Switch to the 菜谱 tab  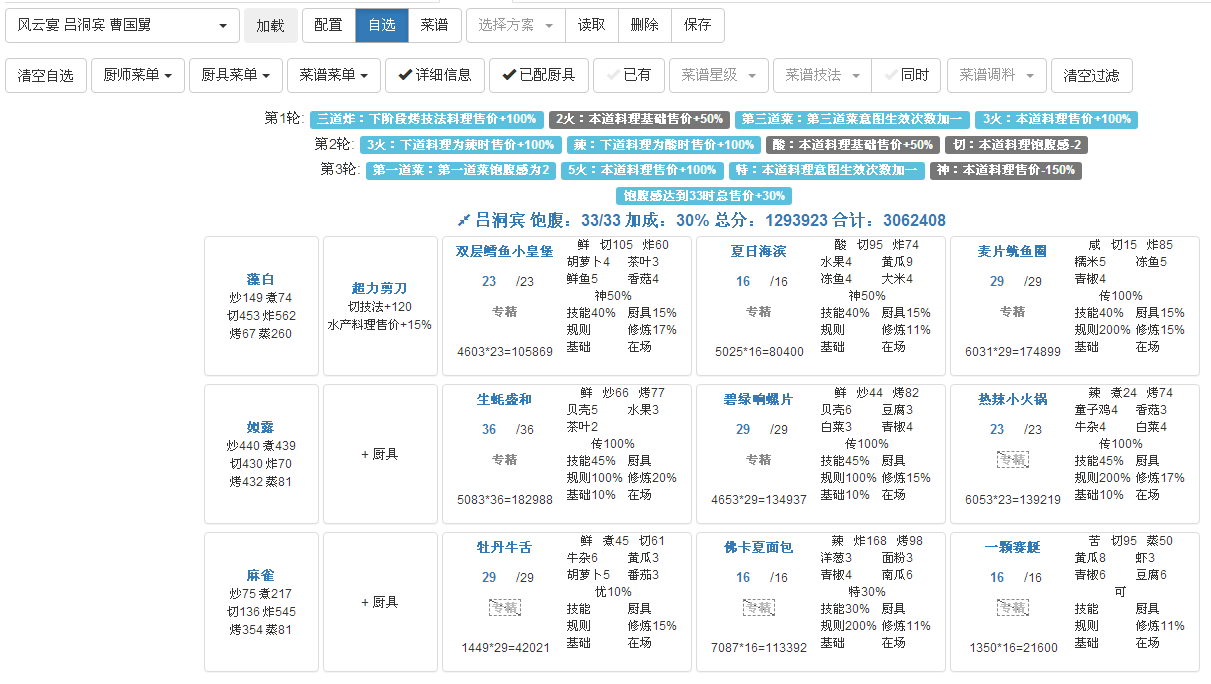coord(434,25)
